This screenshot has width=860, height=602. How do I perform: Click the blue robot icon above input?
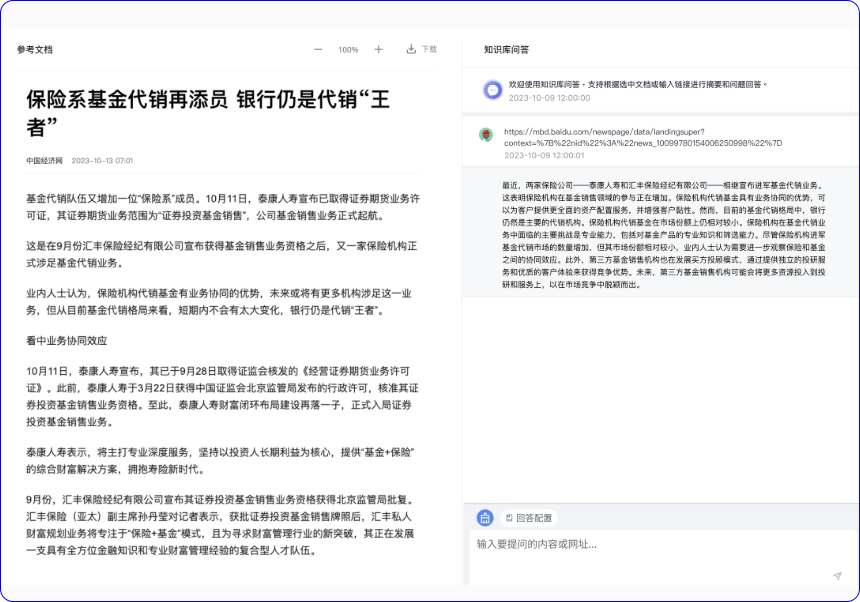pyautogui.click(x=485, y=518)
